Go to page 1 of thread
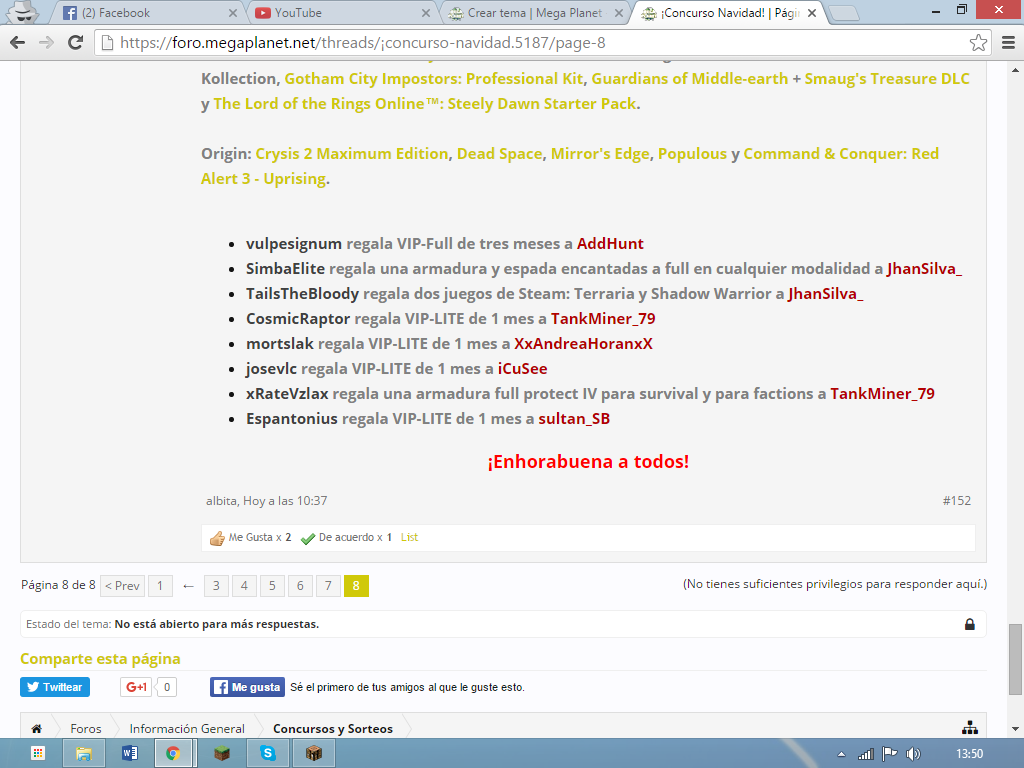Viewport: 1024px width, 768px height. [x=160, y=586]
